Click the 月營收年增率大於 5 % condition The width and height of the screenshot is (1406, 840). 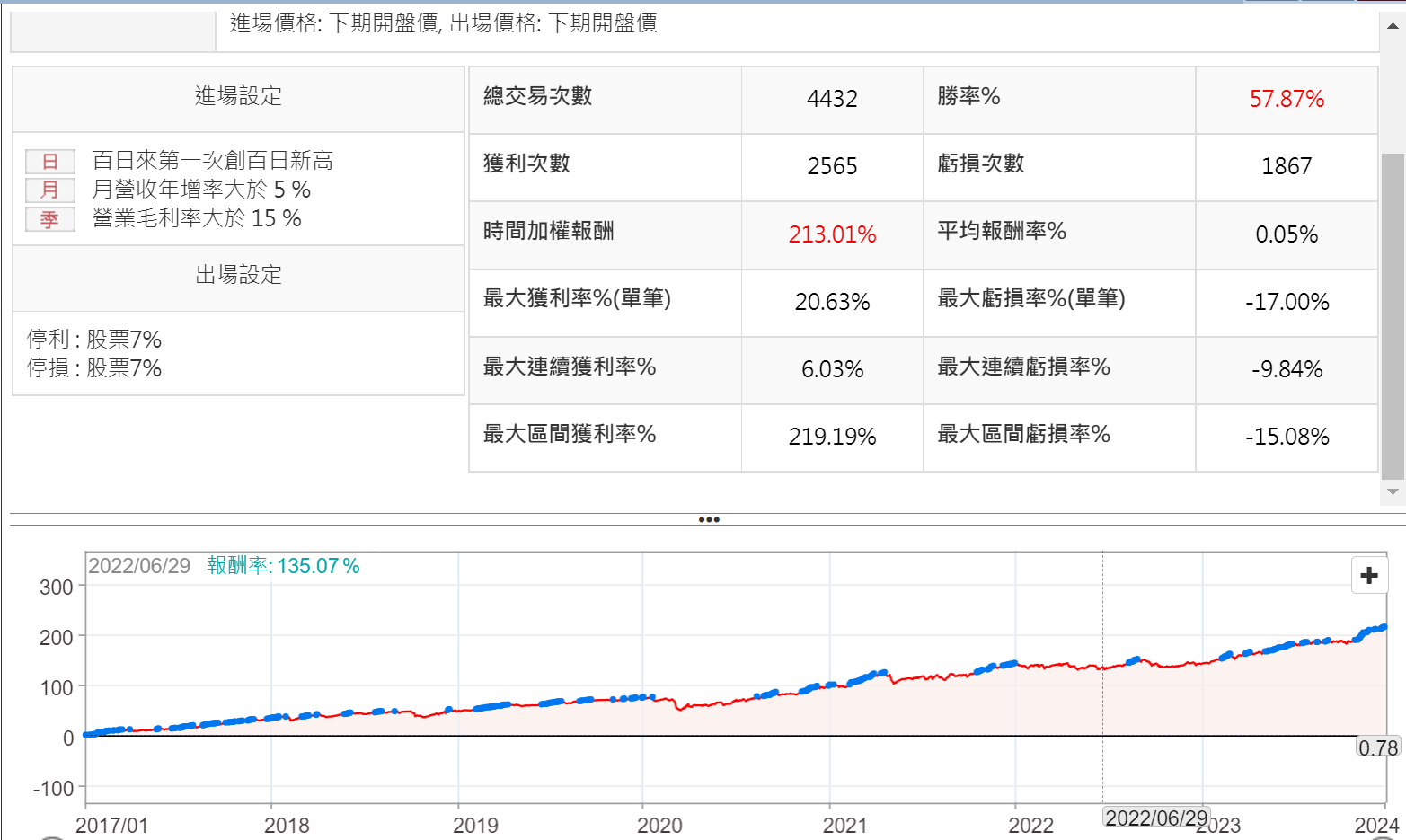[201, 190]
